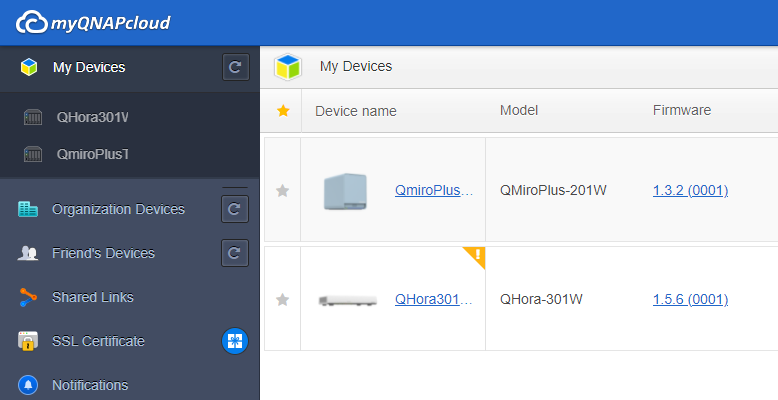Open Organization Devices section
The image size is (778, 400).
pyautogui.click(x=118, y=209)
